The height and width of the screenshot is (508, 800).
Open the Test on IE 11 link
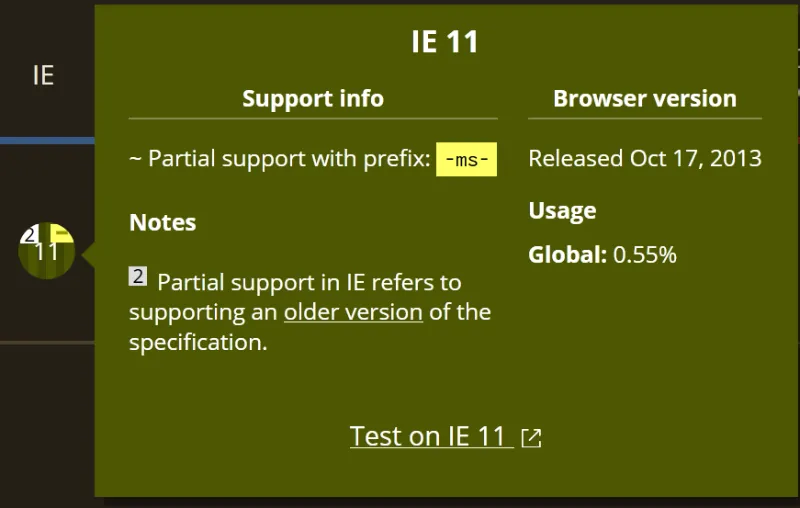pos(430,437)
